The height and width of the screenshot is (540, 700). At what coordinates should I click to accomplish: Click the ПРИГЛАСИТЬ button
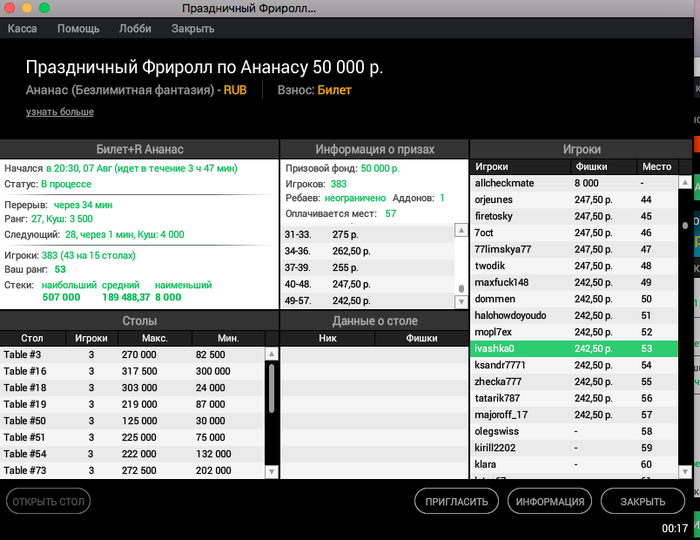pos(456,501)
